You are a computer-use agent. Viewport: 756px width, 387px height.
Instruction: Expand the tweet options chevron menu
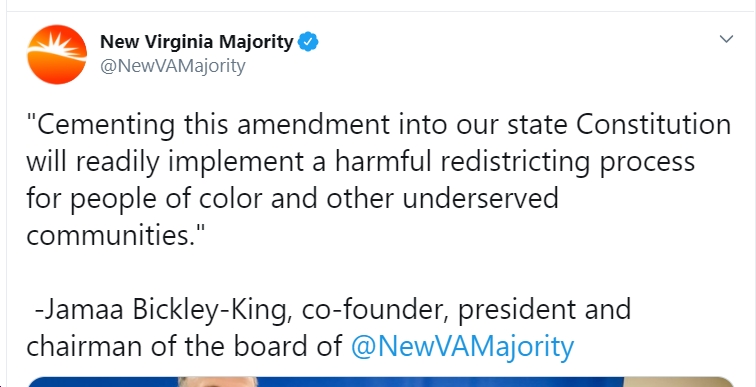726,39
